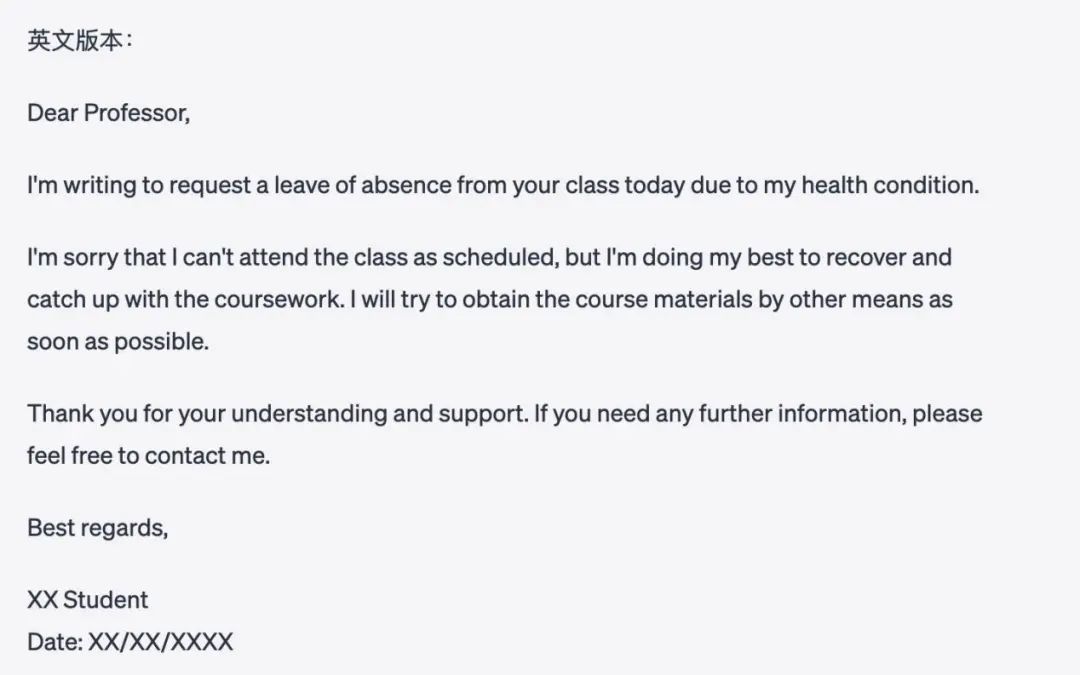Click the "XX Student" signature
This screenshot has height=675, width=1080.
click(87, 600)
